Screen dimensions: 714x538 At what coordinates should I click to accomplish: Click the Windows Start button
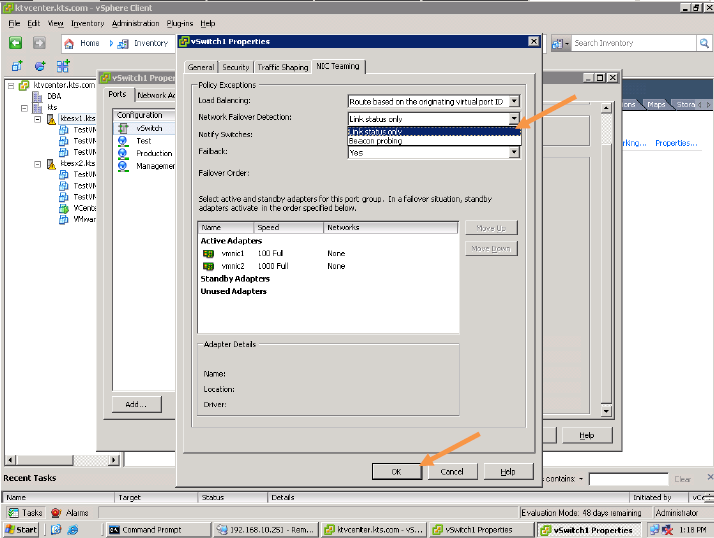pyautogui.click(x=21, y=530)
